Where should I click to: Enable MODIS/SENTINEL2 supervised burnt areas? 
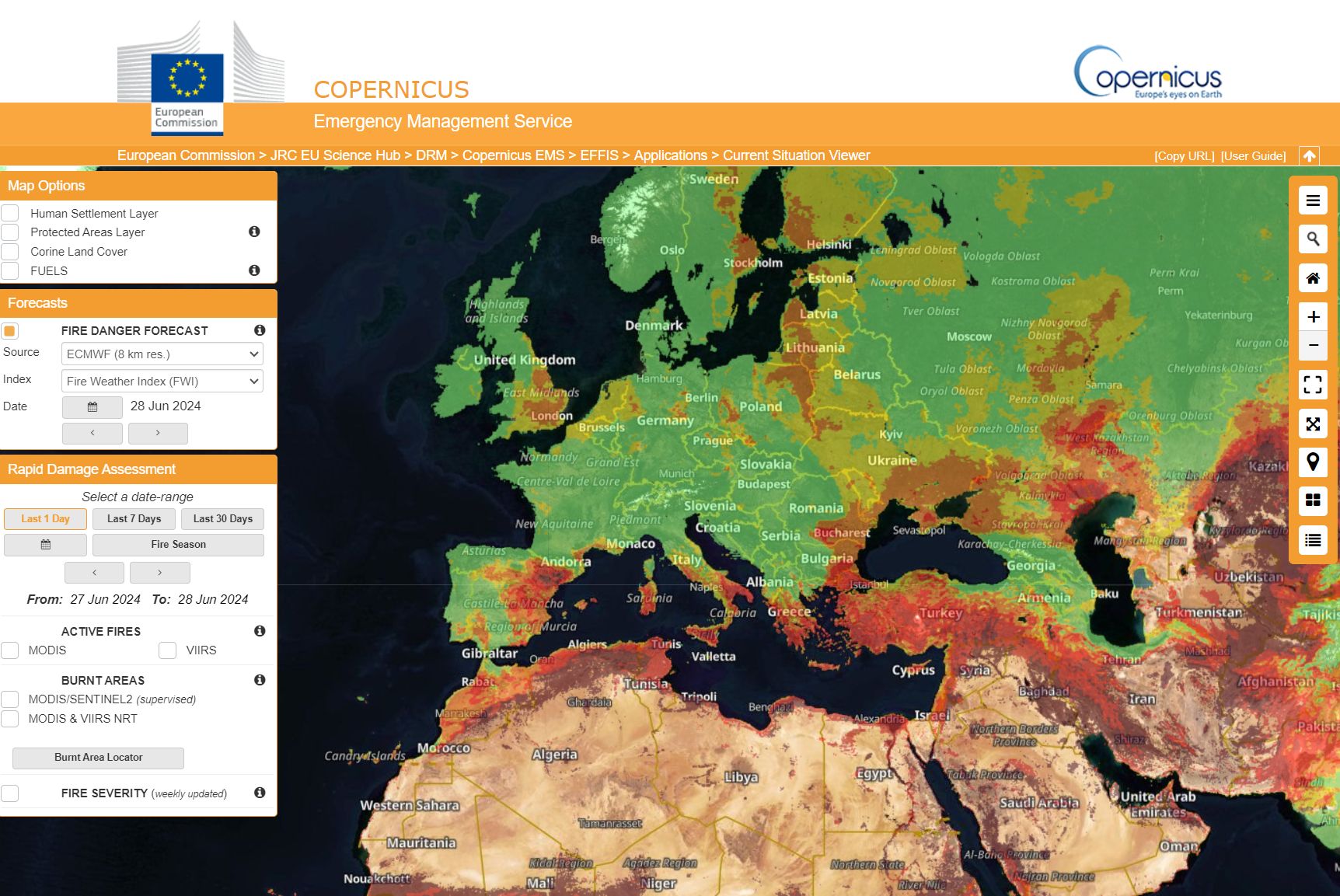pyautogui.click(x=10, y=699)
